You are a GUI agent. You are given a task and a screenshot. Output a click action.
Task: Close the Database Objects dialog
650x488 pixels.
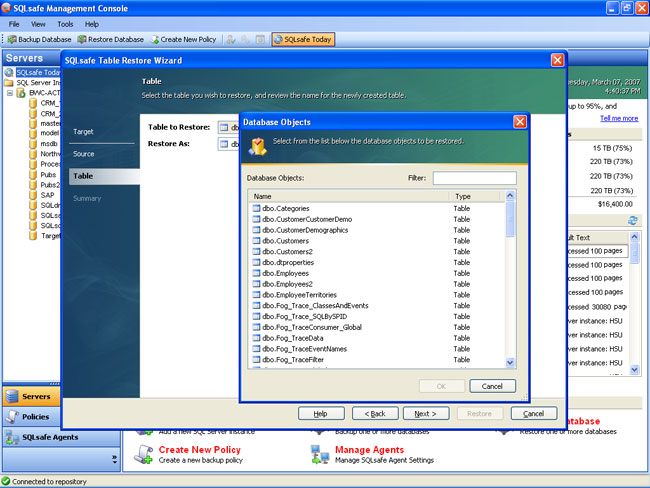coord(520,122)
